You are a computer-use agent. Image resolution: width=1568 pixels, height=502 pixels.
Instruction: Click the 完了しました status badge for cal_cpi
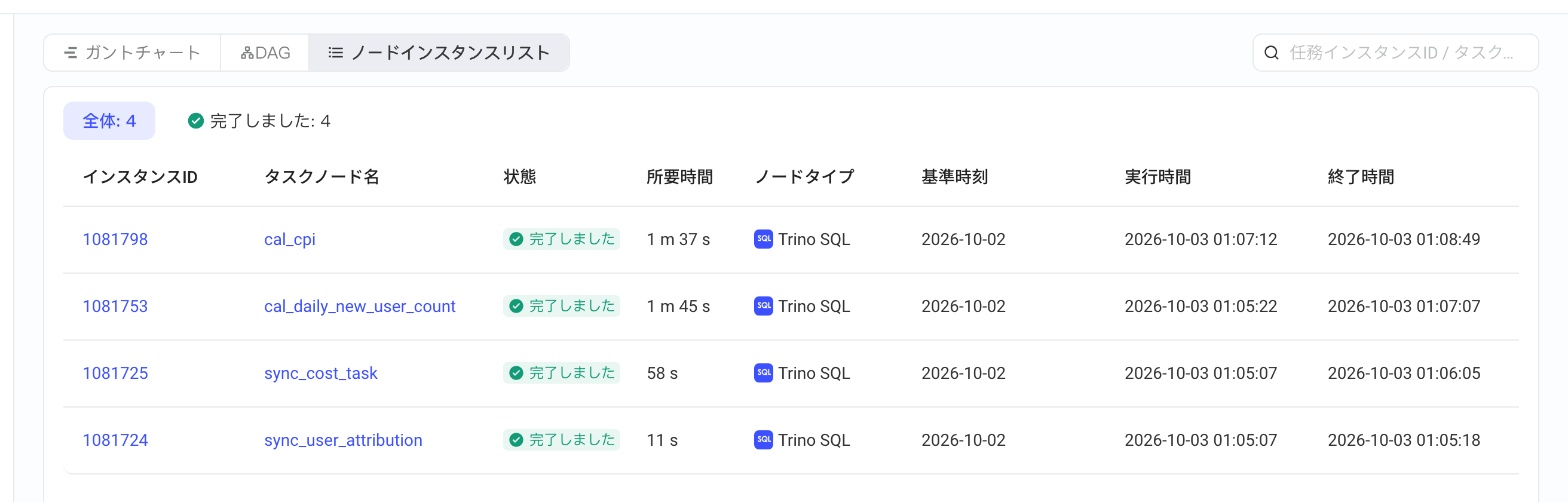561,239
